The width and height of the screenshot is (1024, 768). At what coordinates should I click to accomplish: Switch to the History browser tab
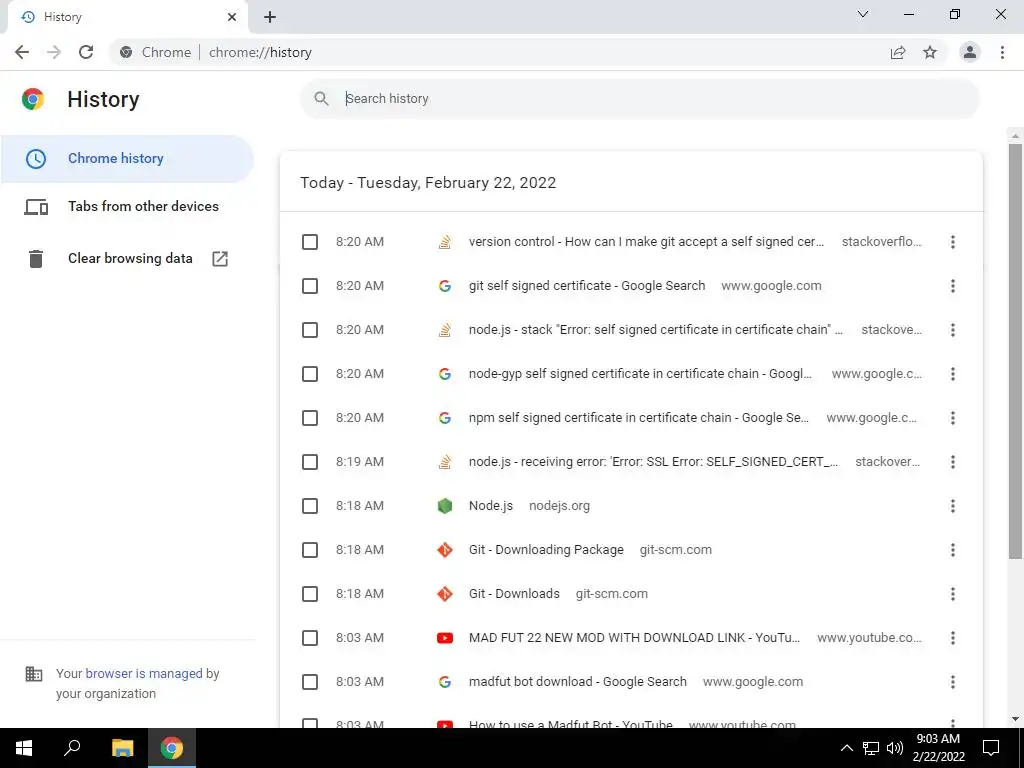127,17
